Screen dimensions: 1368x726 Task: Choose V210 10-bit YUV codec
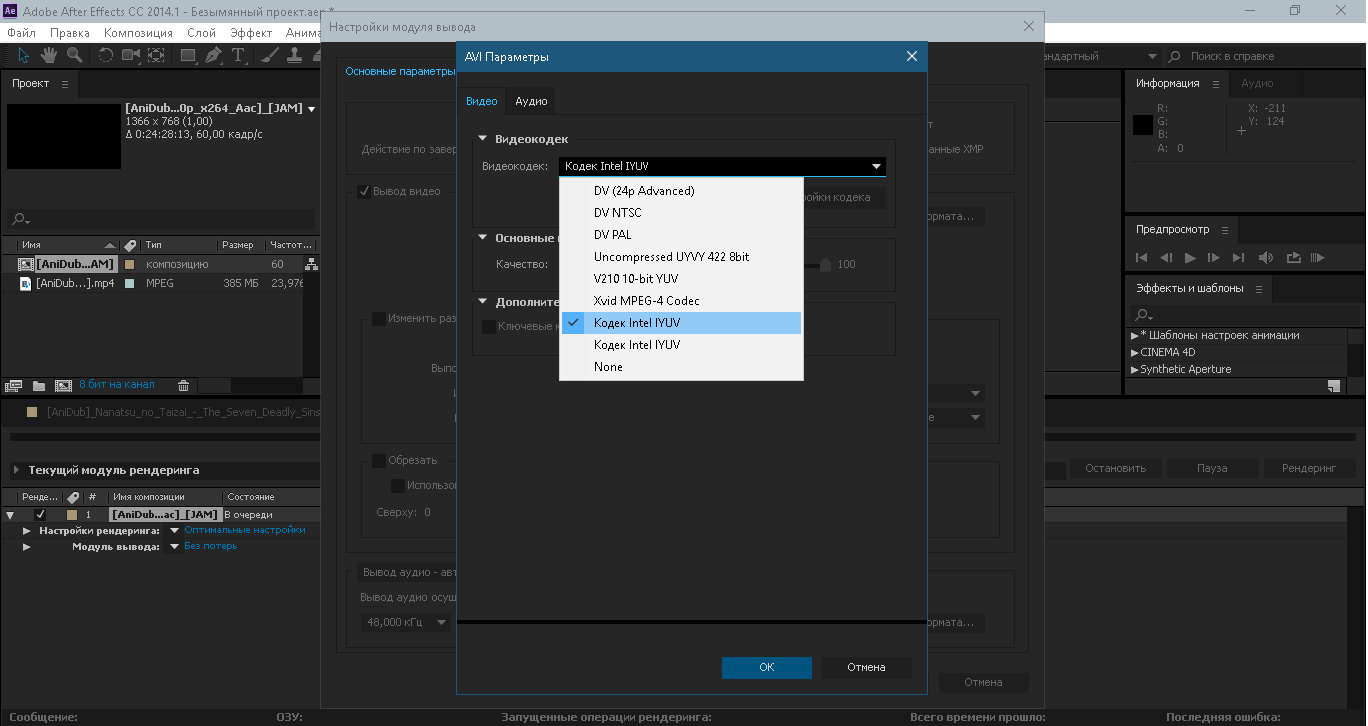[681, 279]
